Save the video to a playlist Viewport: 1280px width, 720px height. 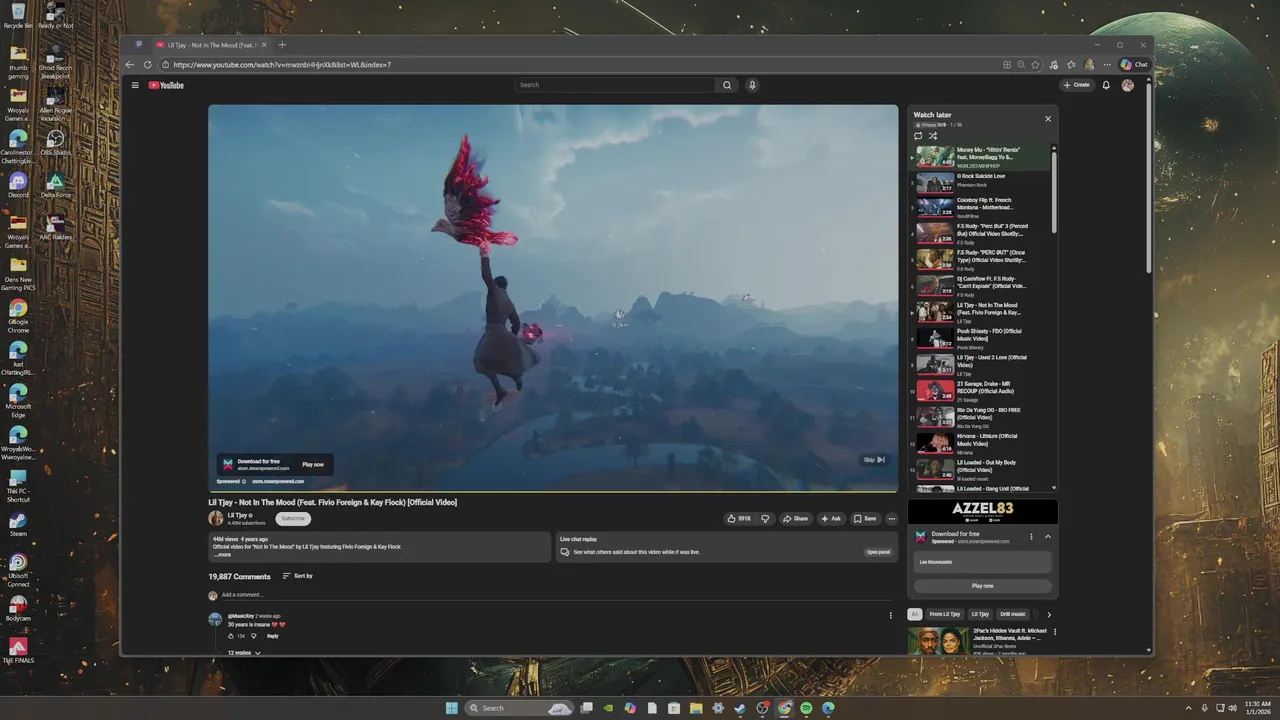click(865, 519)
